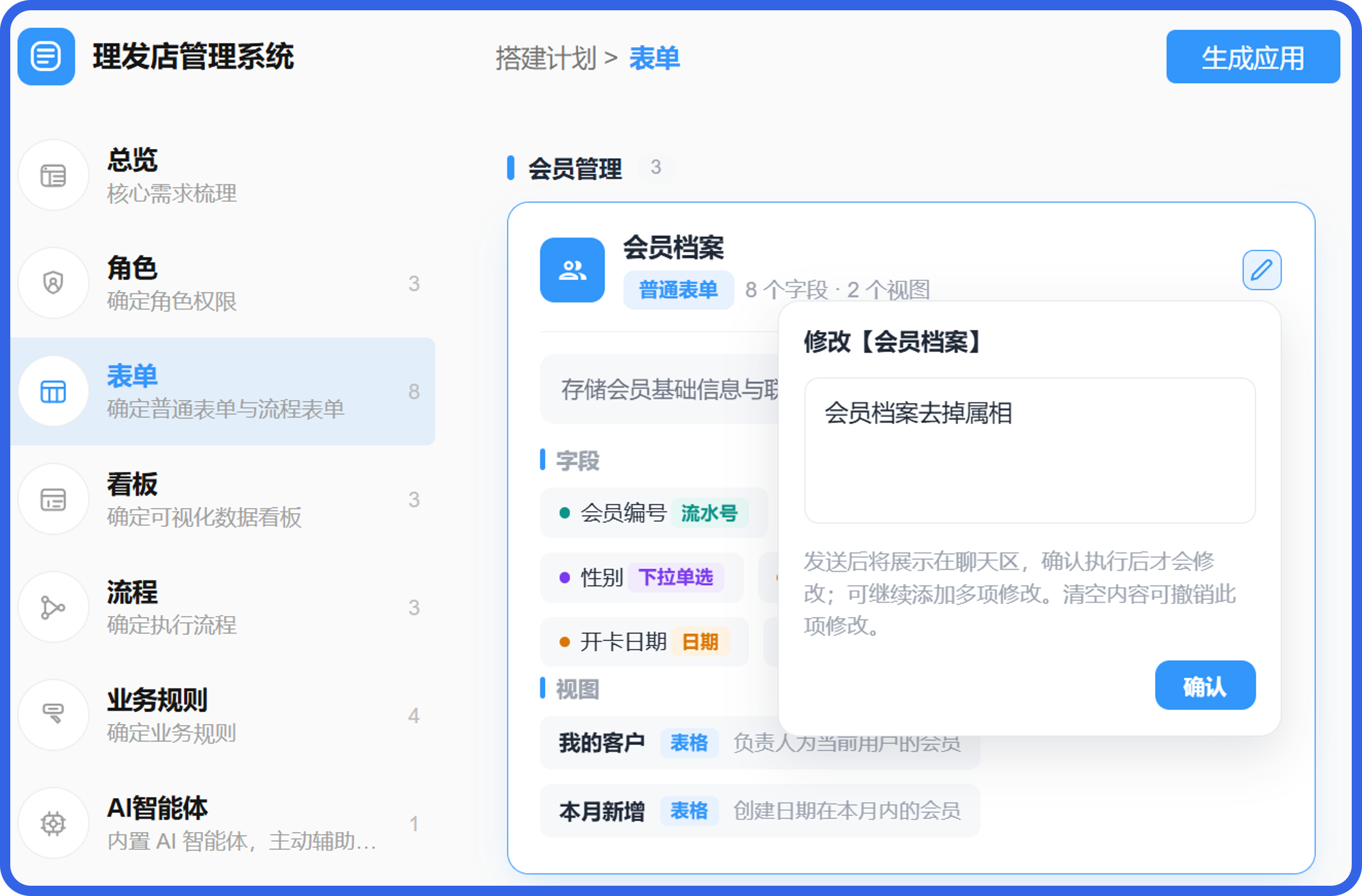Click the 会员编号 field chip
Image resolution: width=1362 pixels, height=896 pixels.
tap(654, 513)
